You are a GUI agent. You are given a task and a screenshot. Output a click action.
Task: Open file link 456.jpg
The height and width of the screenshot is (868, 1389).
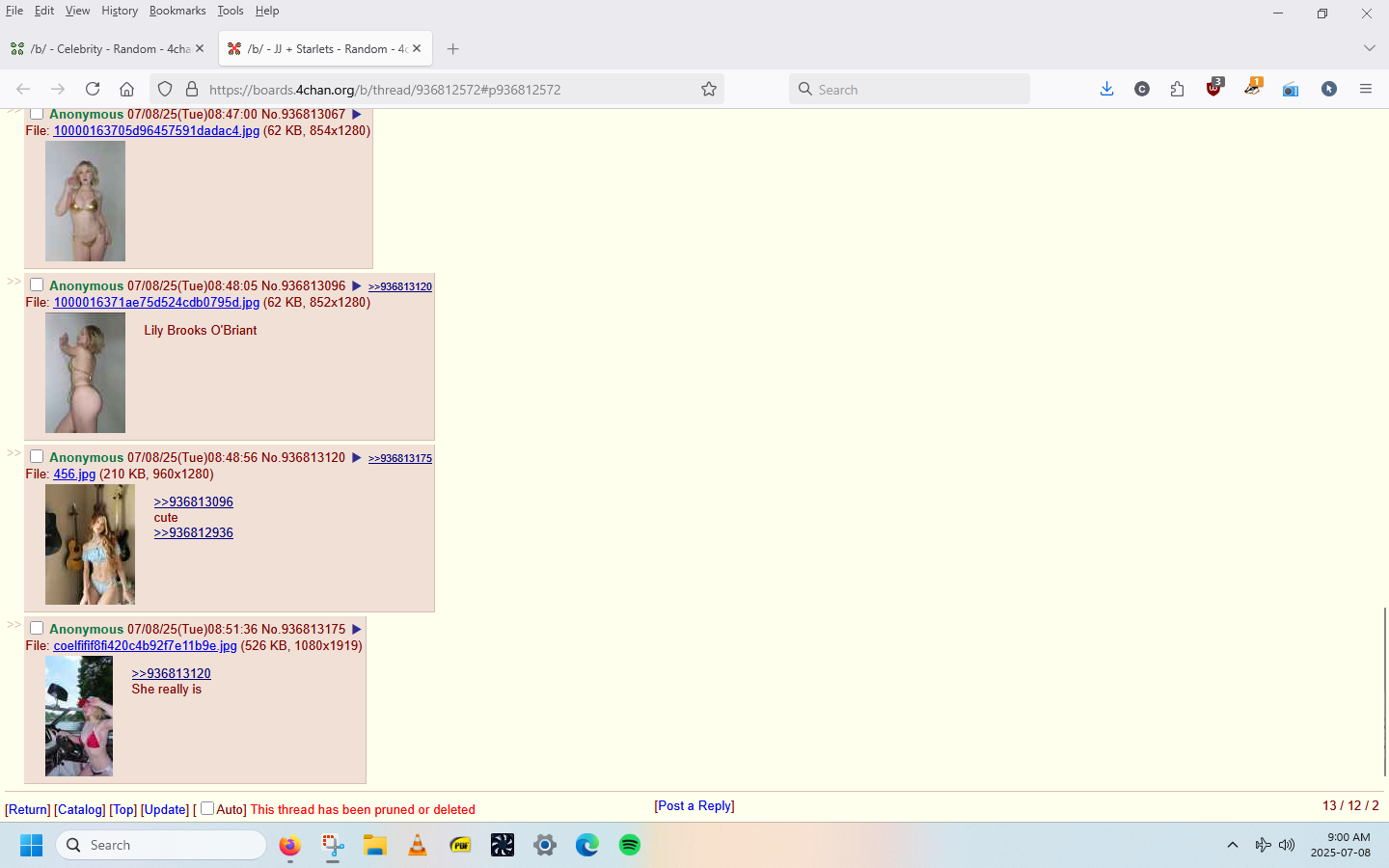pos(74,474)
